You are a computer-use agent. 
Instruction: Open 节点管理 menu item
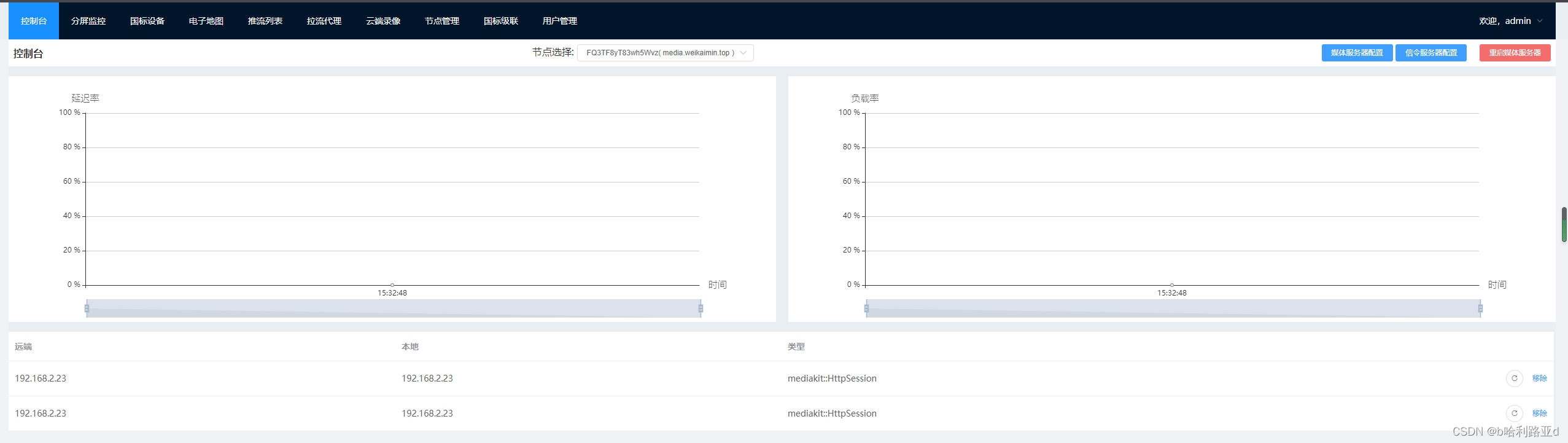tap(442, 21)
